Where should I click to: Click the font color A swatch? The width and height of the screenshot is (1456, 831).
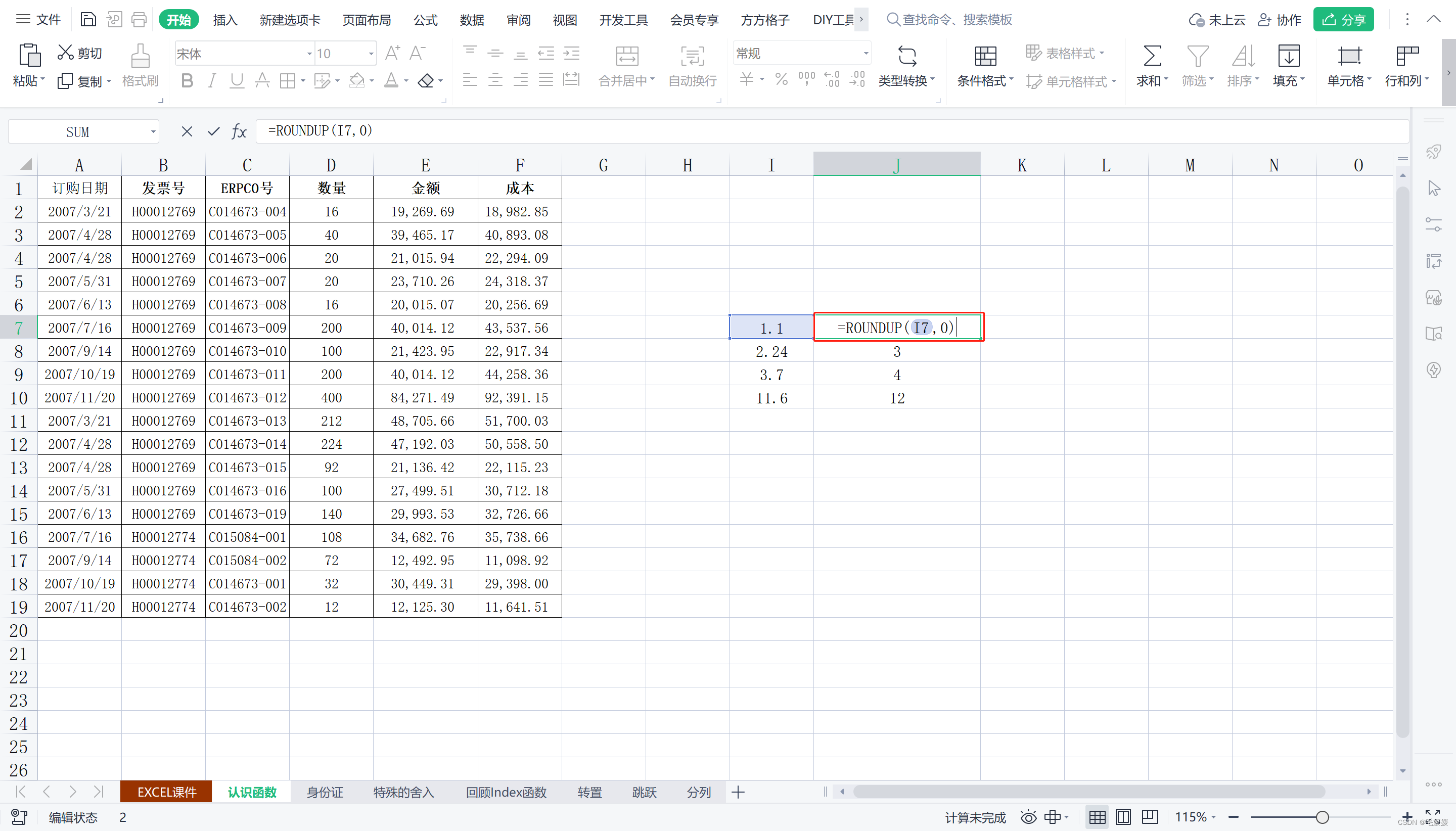point(391,81)
